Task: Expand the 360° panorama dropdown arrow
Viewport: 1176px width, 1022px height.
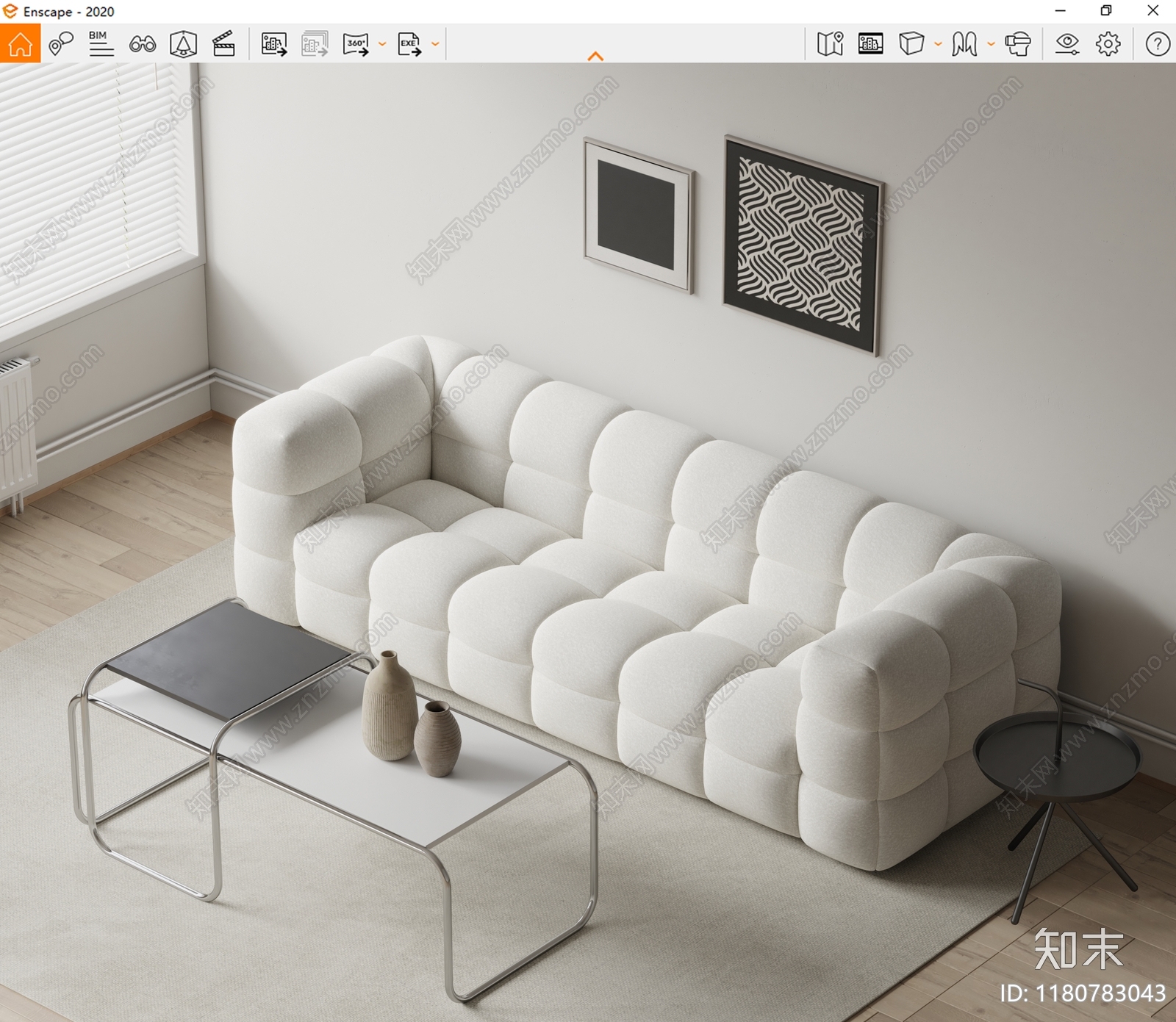Action: pyautogui.click(x=382, y=44)
